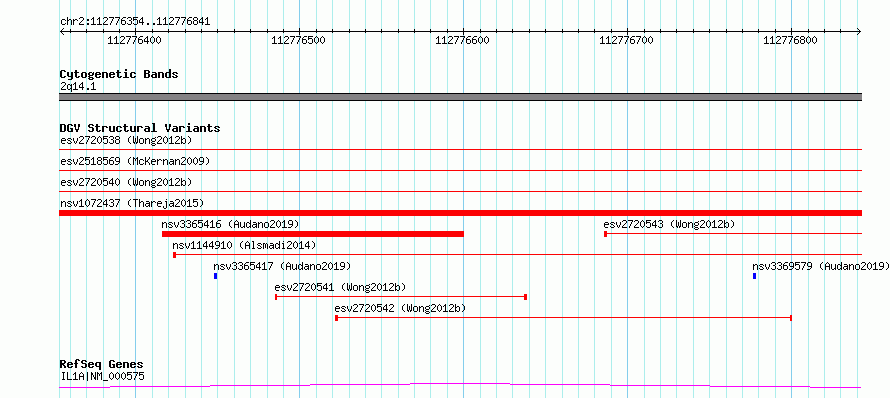This screenshot has height=398, width=890.
Task: Click the red esv2720541 variant line
Action: tap(401, 297)
